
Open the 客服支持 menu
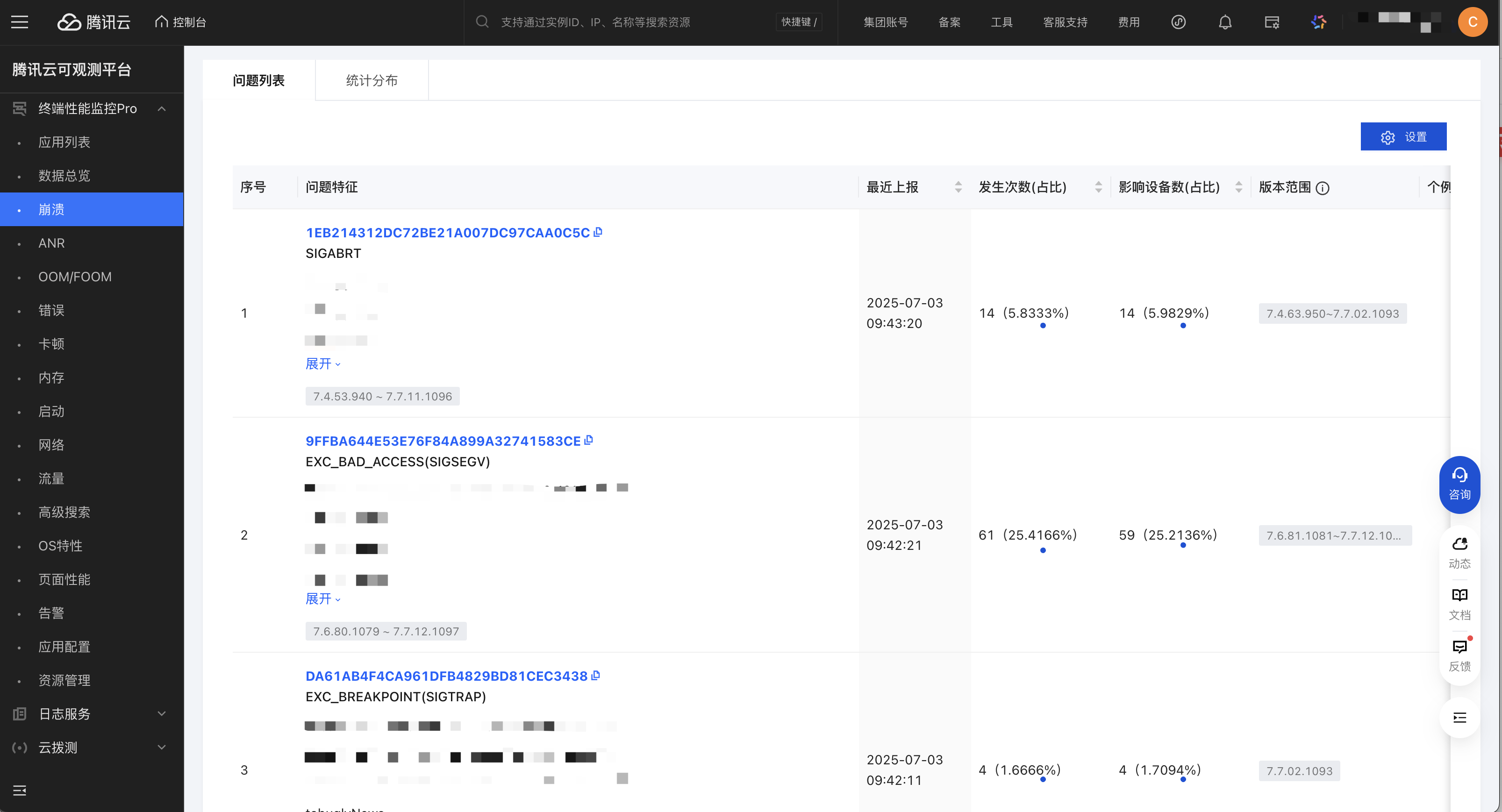tap(1065, 22)
